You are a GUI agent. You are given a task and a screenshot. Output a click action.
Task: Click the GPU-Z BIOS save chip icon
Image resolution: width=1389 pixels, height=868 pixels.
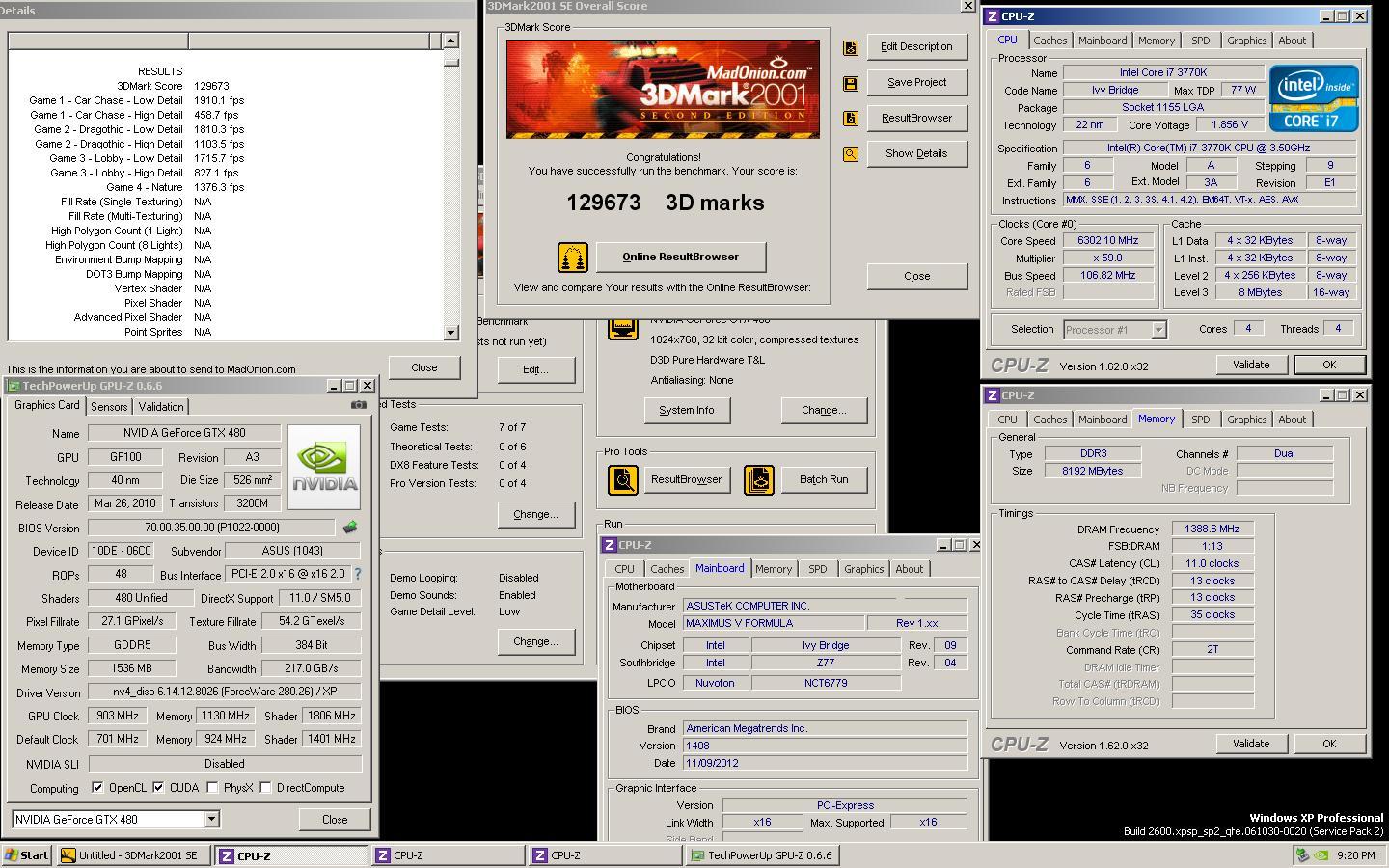(350, 528)
